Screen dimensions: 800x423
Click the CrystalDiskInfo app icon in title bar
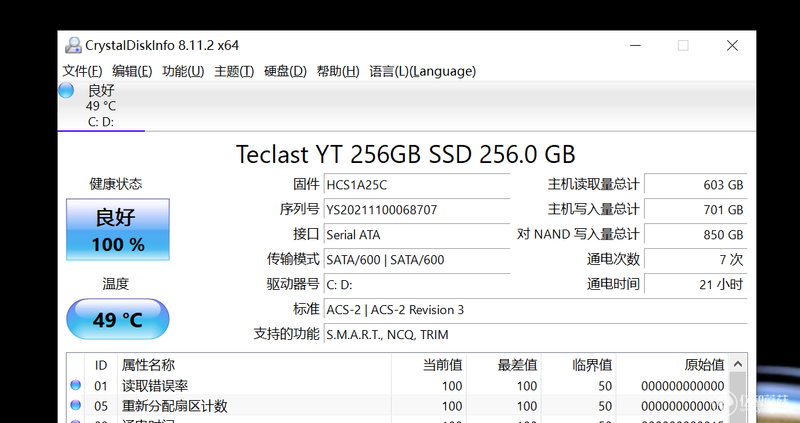73,45
